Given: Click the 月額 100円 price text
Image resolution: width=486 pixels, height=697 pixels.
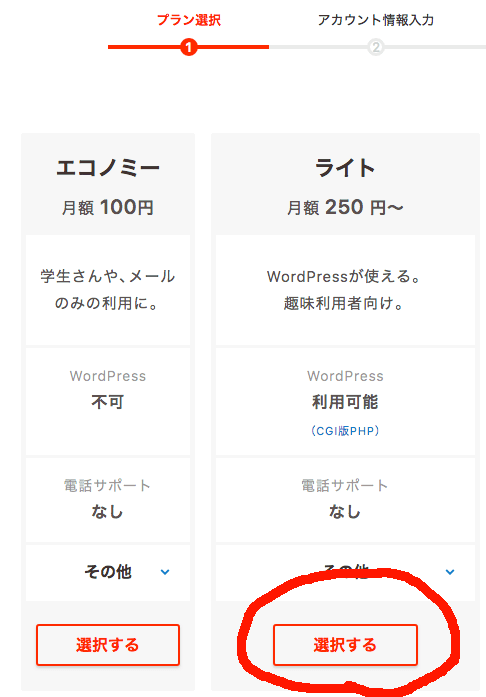Looking at the screenshot, I should click(x=108, y=208).
